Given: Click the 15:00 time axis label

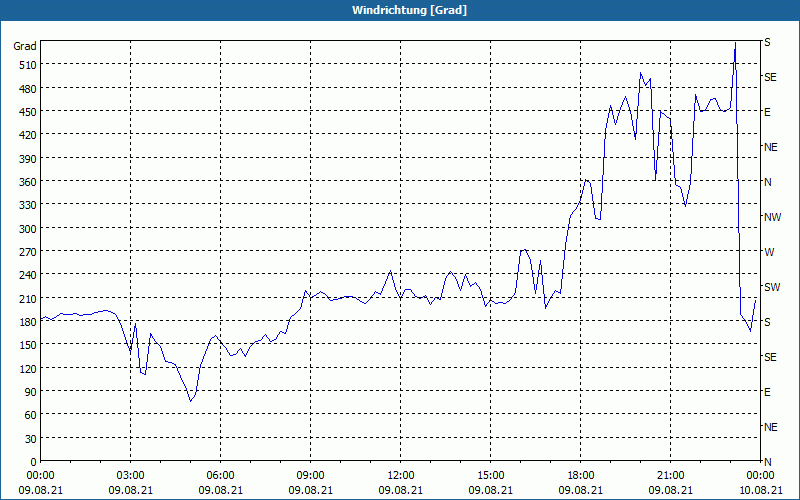Looking at the screenshot, I should click(490, 476).
